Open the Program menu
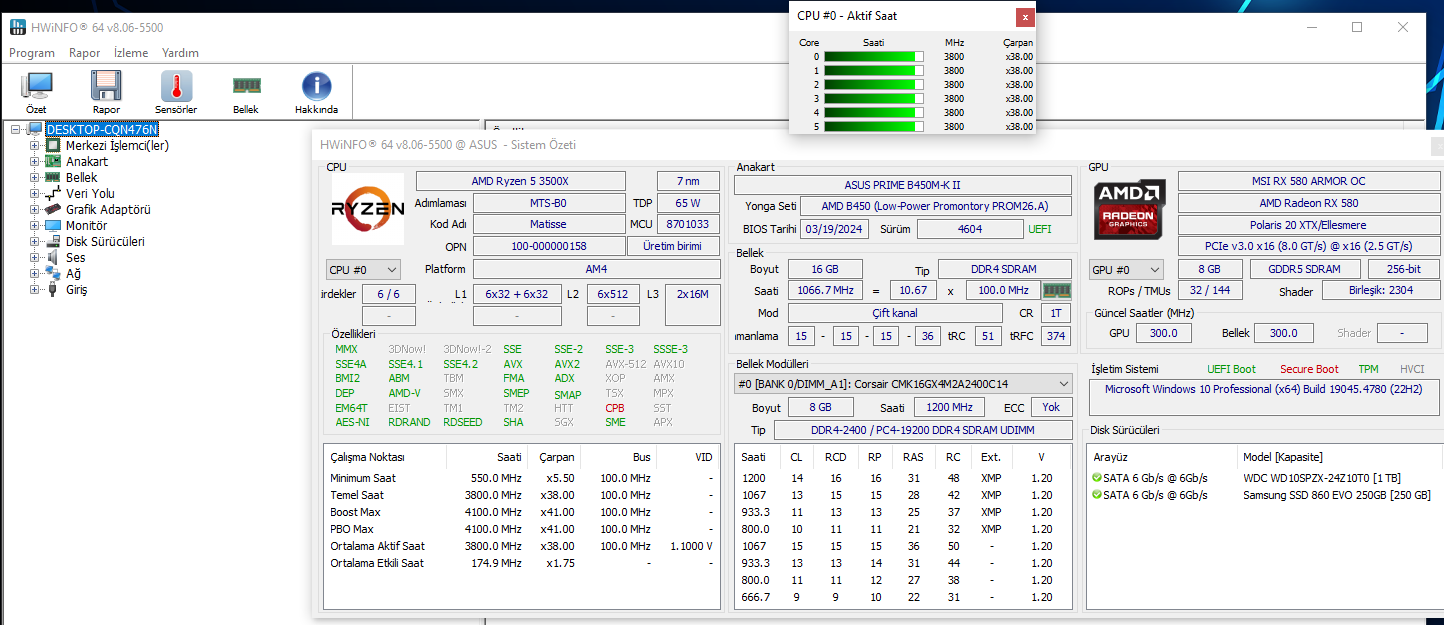The height and width of the screenshot is (625, 1444). 32,53
